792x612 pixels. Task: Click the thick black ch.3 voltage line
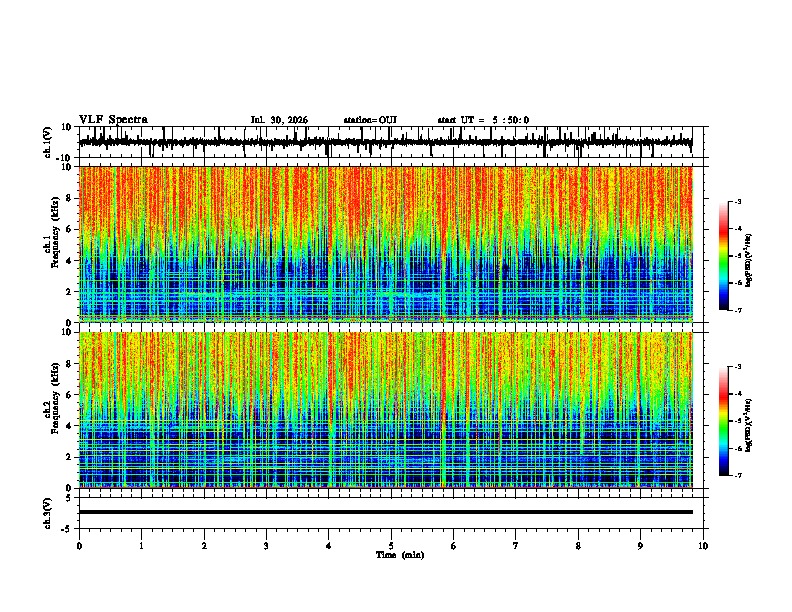coord(386,512)
